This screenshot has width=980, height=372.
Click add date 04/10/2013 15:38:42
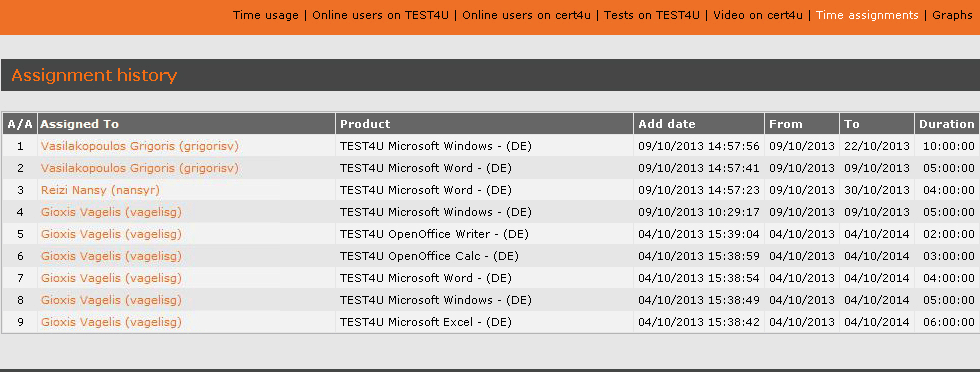click(699, 322)
